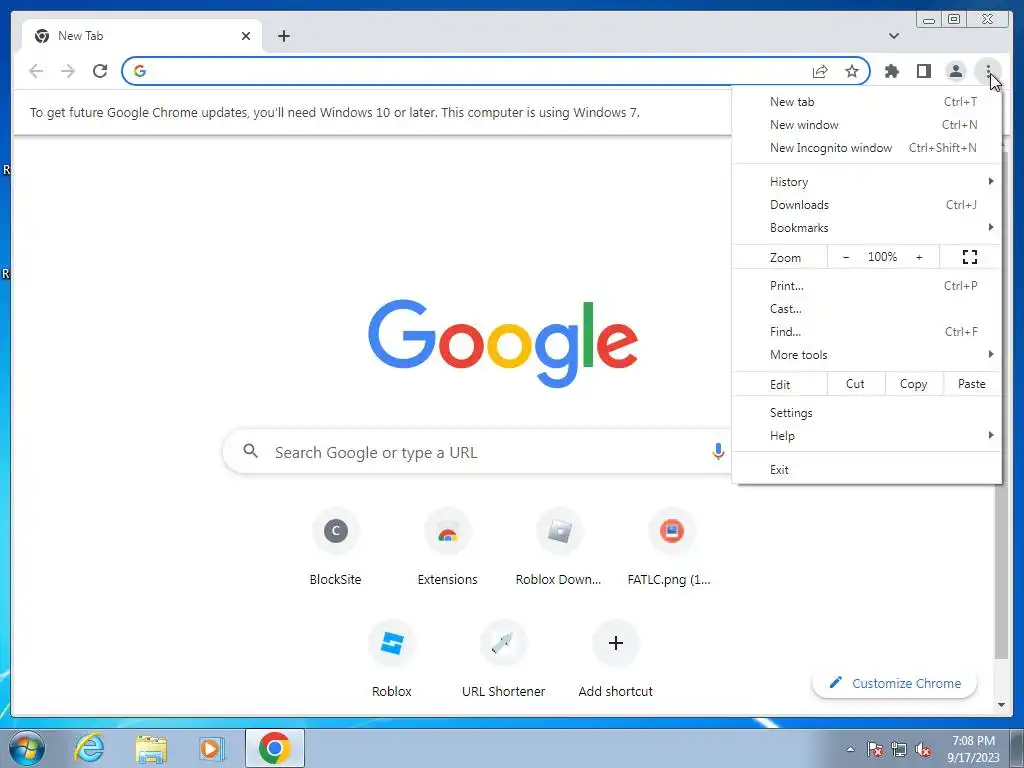Screen dimensions: 1024x768
Task: Click the back navigation arrow
Action: (36, 71)
